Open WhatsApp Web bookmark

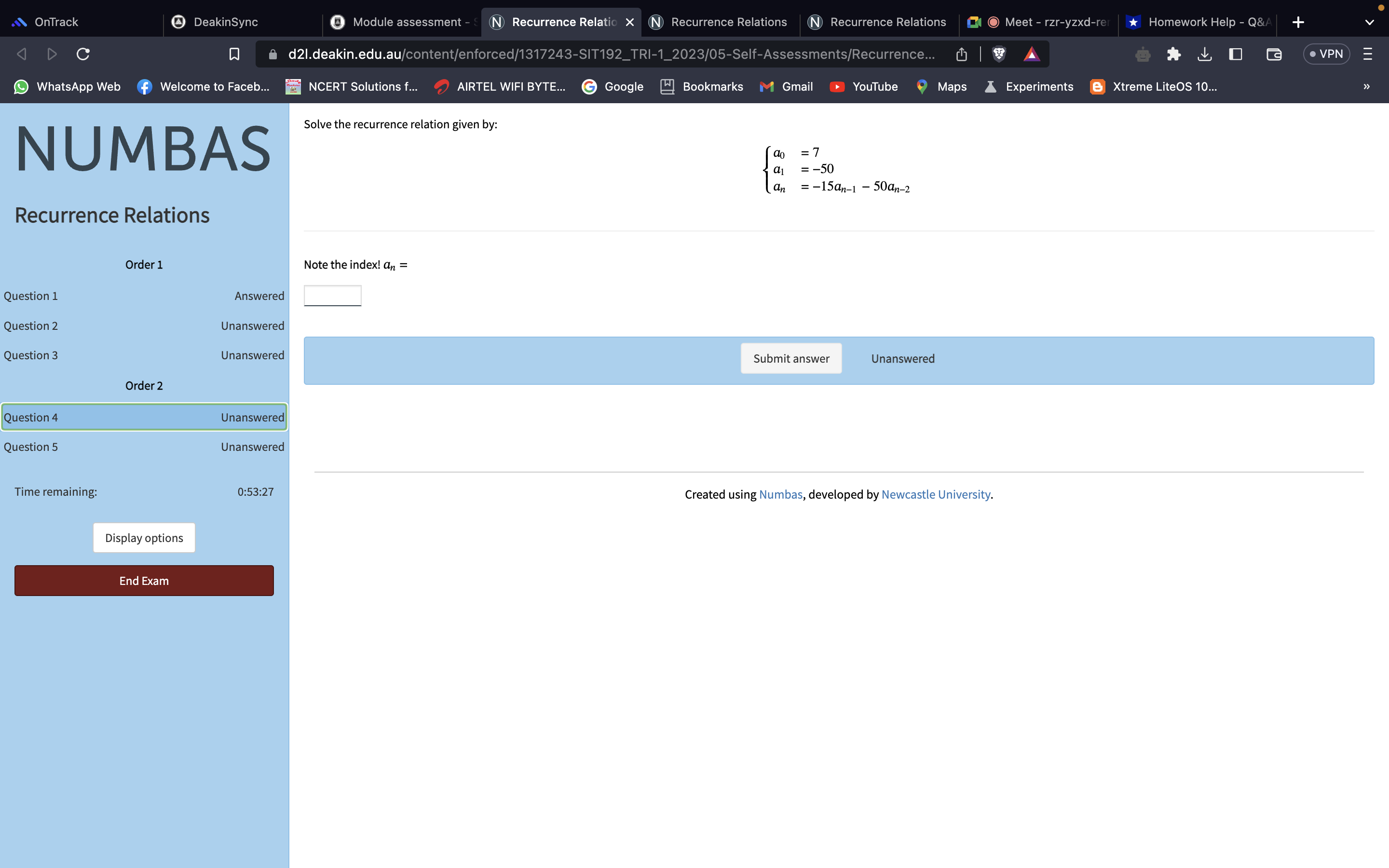[x=68, y=87]
